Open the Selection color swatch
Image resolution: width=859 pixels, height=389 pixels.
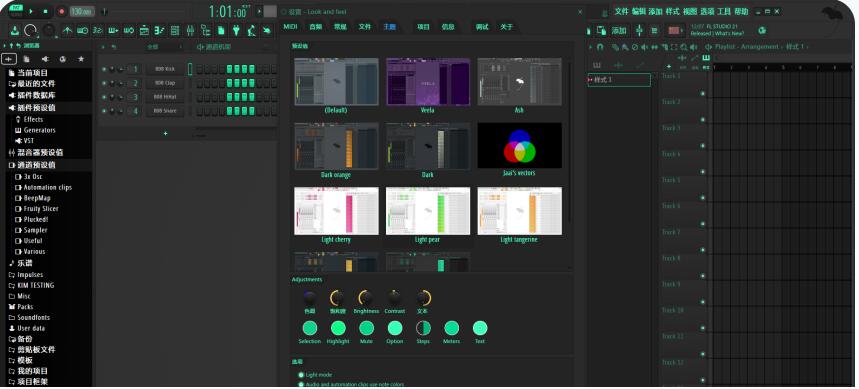[x=310, y=328]
